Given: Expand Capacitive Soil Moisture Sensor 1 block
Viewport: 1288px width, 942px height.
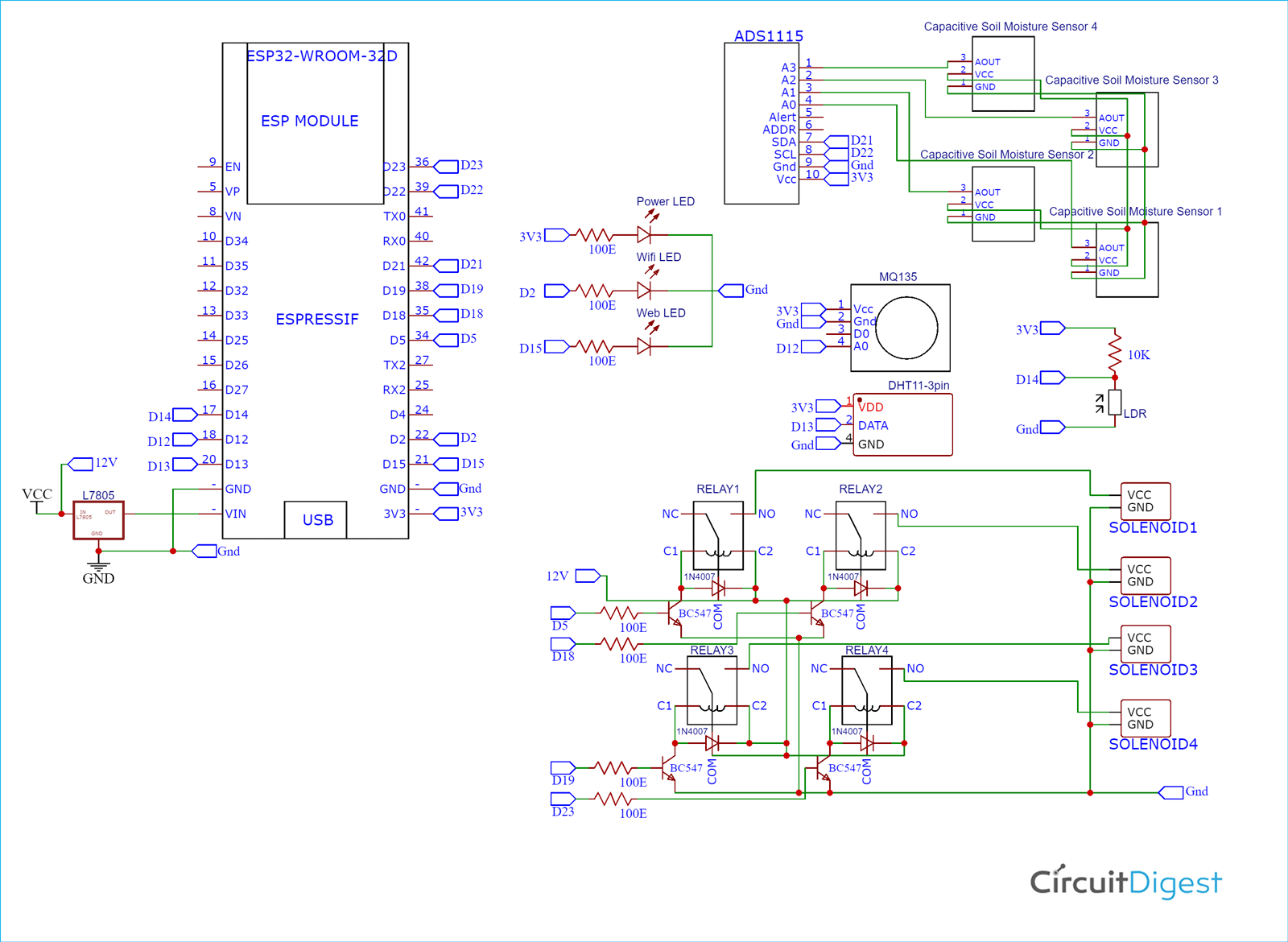Looking at the screenshot, I should pyautogui.click(x=1125, y=260).
